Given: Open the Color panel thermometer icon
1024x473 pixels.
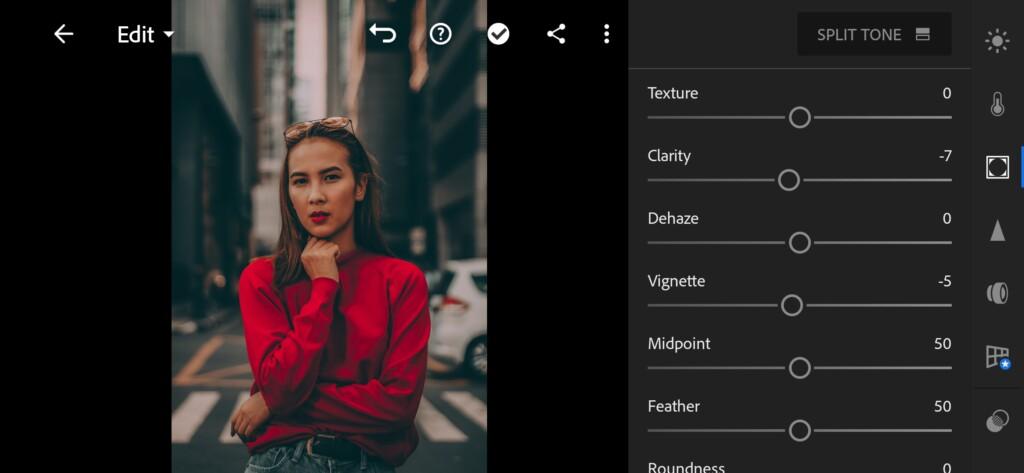Looking at the screenshot, I should coord(997,104).
